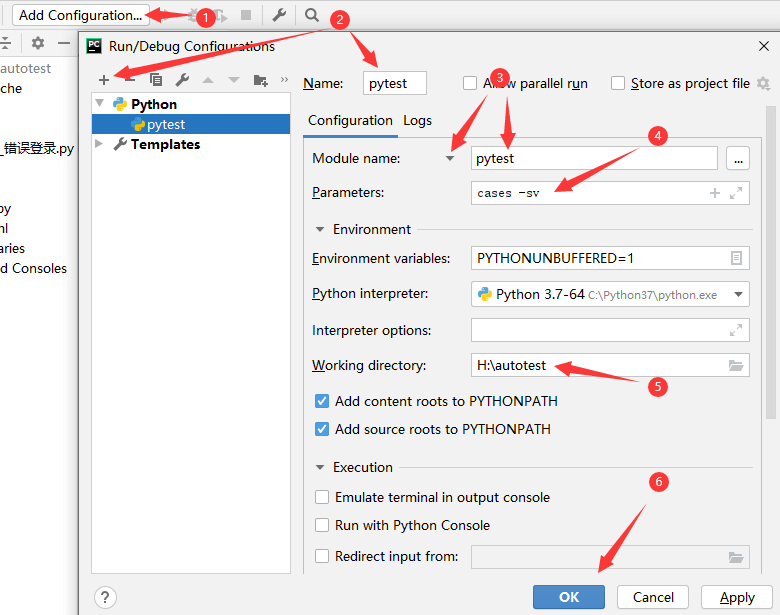This screenshot has height=615, width=780.
Task: Click the stop square icon in main toolbar
Action: 246,15
